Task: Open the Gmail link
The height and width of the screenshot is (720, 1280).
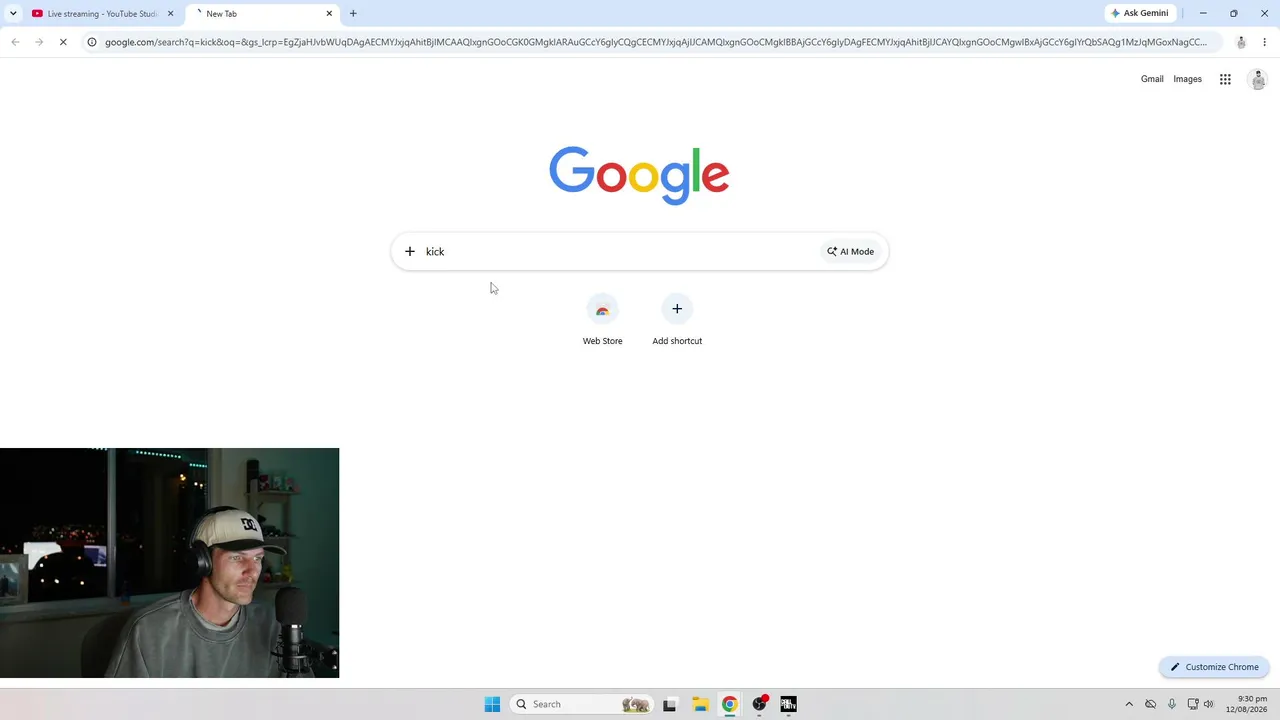Action: click(x=1152, y=79)
